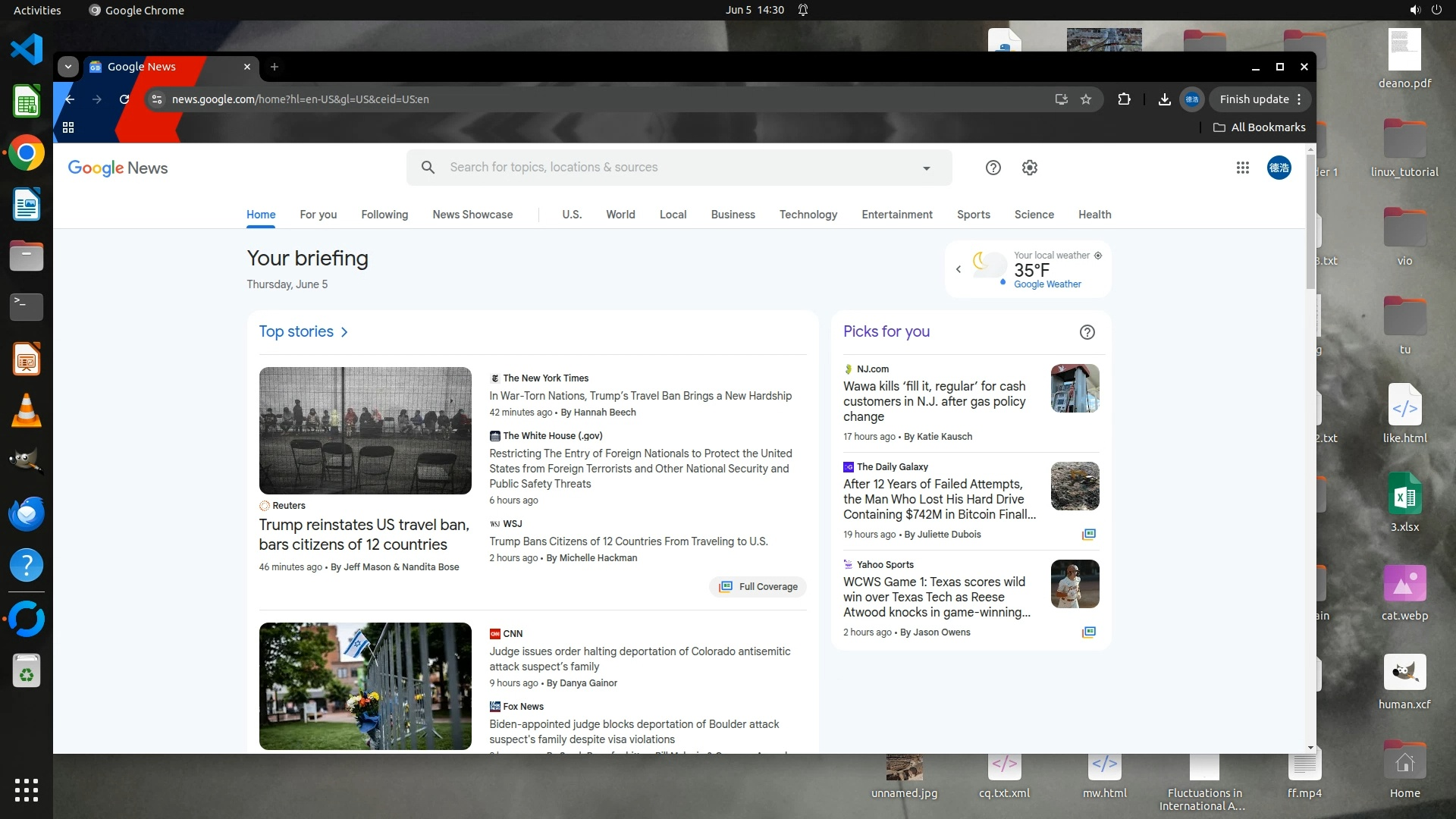Reload the Google News page
This screenshot has height=819, width=1456.
coord(124,99)
